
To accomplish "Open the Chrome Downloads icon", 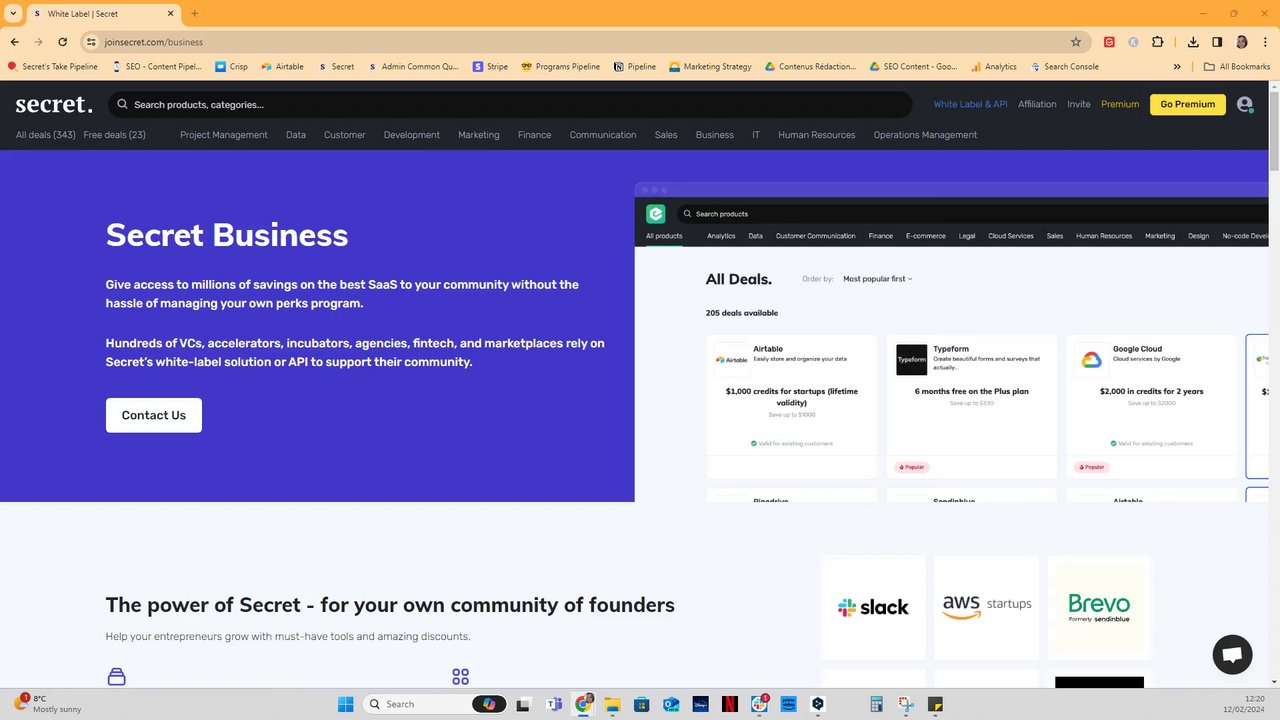I will 1193,42.
